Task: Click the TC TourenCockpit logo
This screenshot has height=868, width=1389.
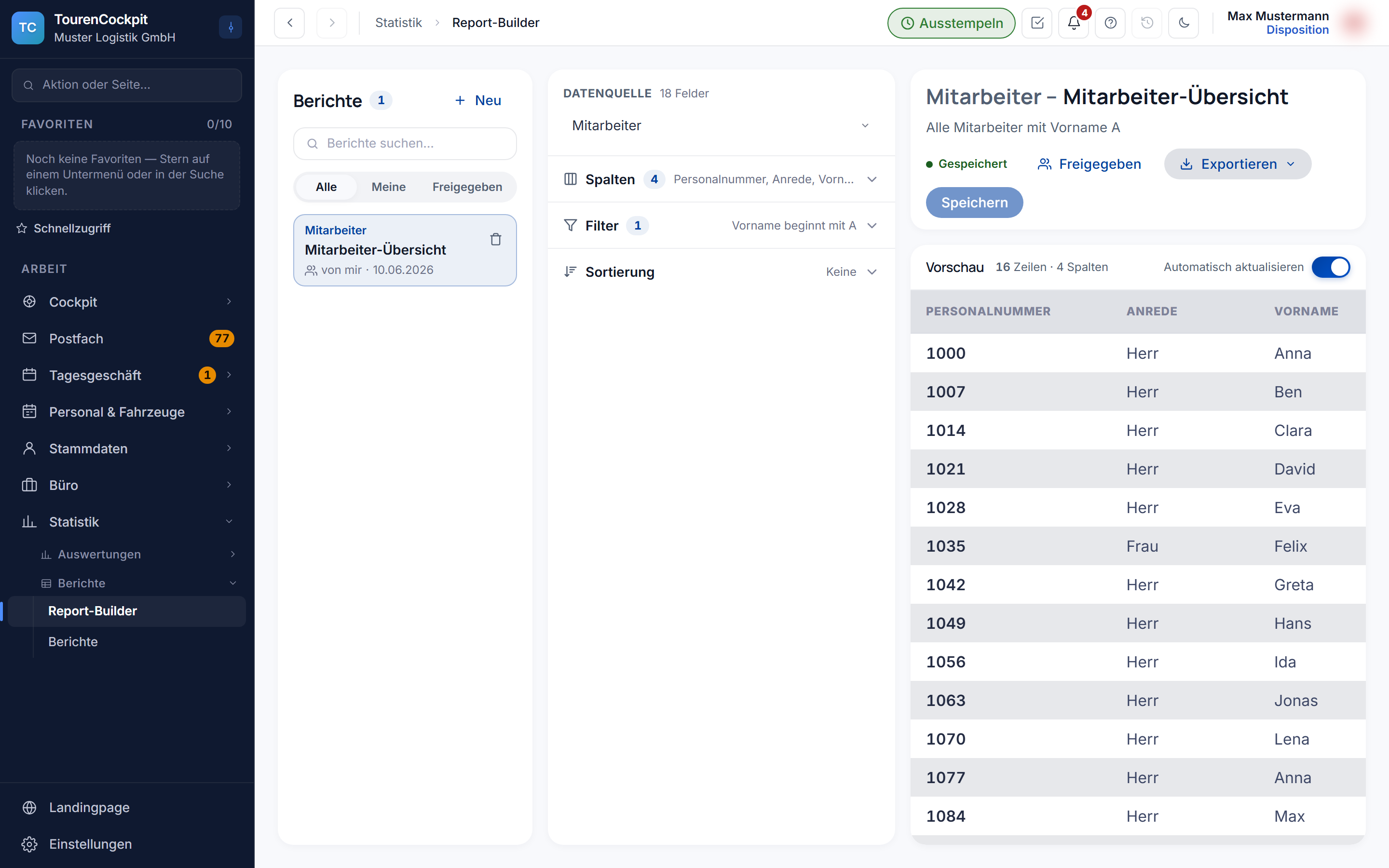Action: point(27,27)
